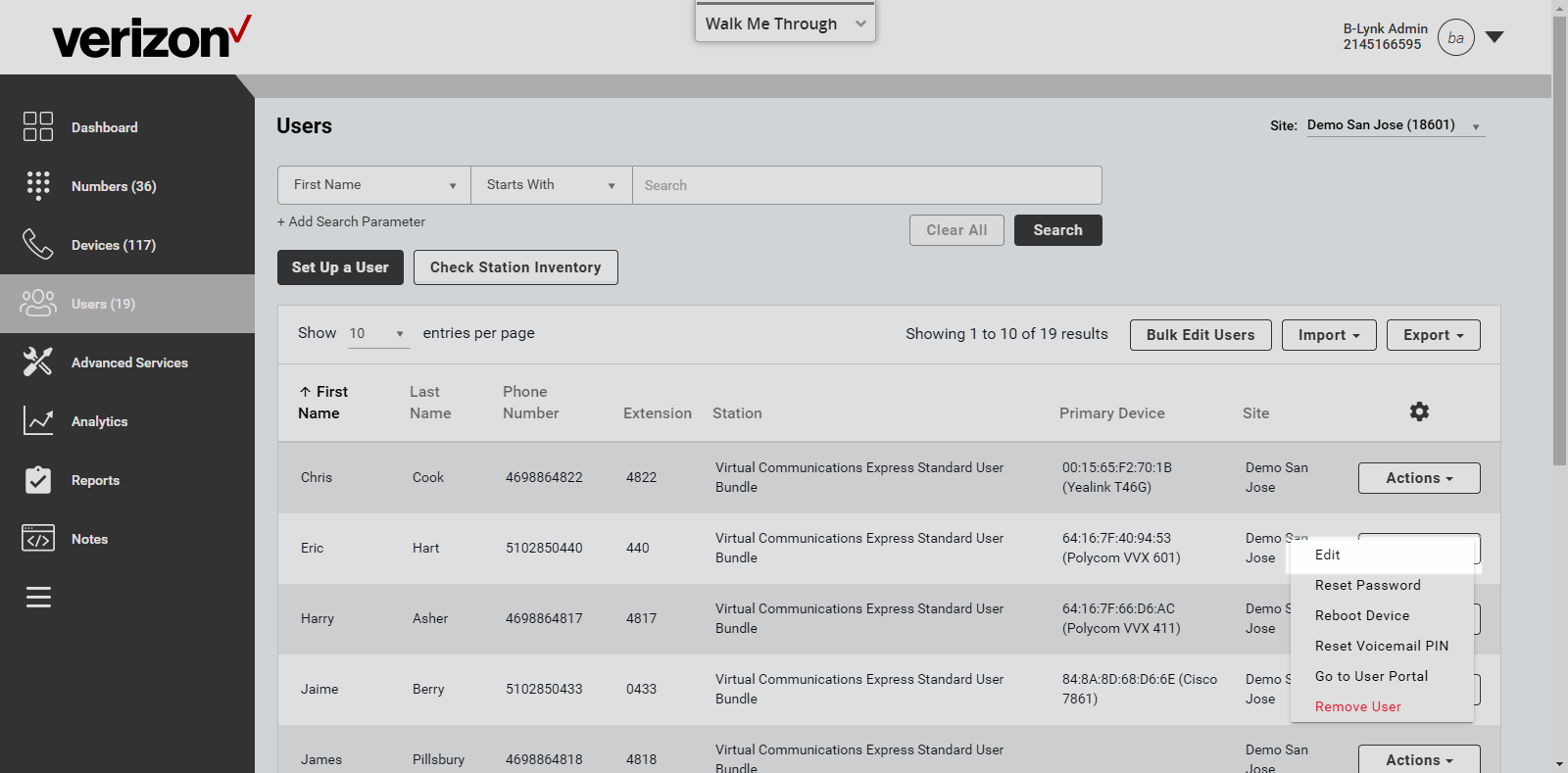This screenshot has height=773, width=1568.
Task: Open the Export dropdown button
Action: point(1434,335)
